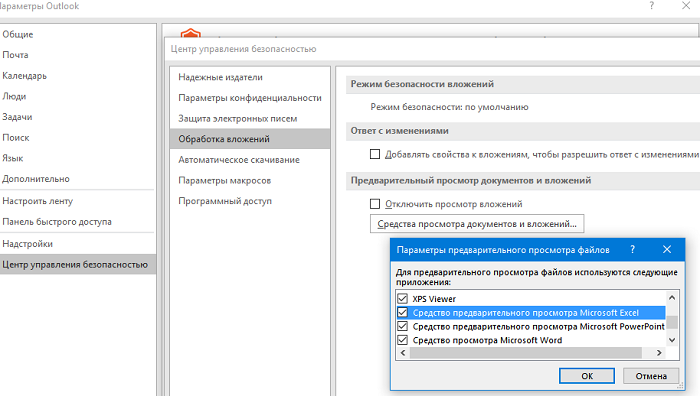
Task: Select Почта in Outlook options
Action: tap(15, 55)
